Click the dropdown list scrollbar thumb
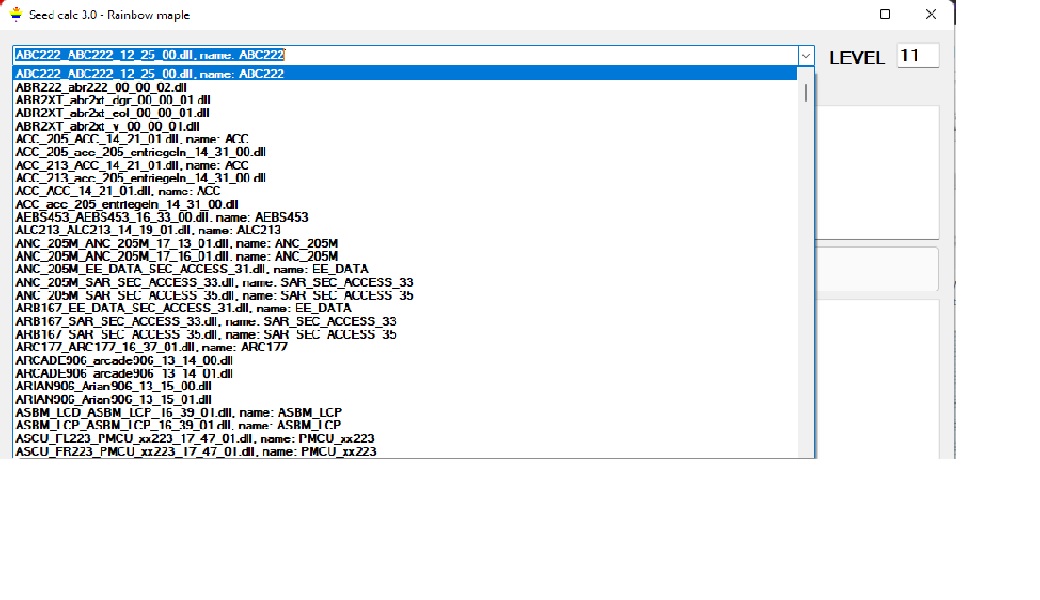Viewport: 1040px width, 600px height. (x=806, y=93)
